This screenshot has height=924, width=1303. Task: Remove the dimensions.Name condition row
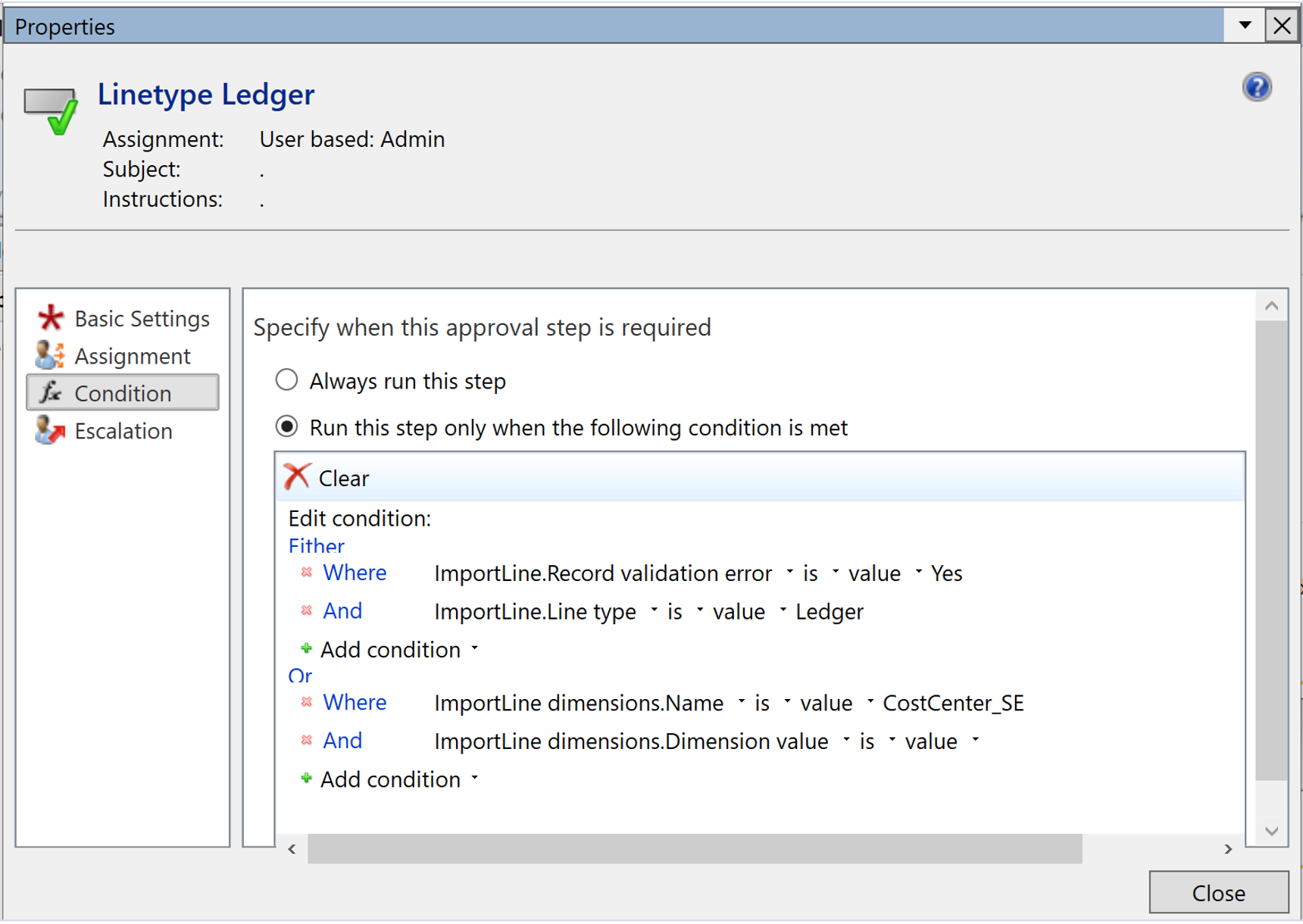(x=306, y=702)
